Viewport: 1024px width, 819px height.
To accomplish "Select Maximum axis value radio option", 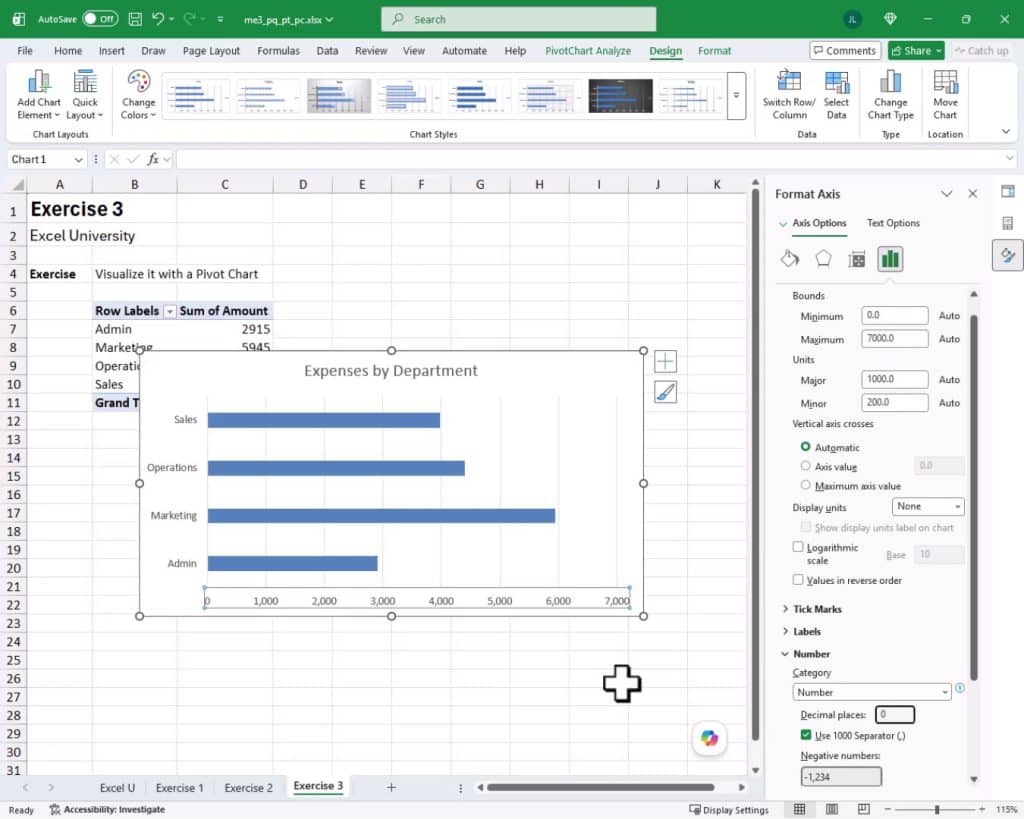I will 805,485.
